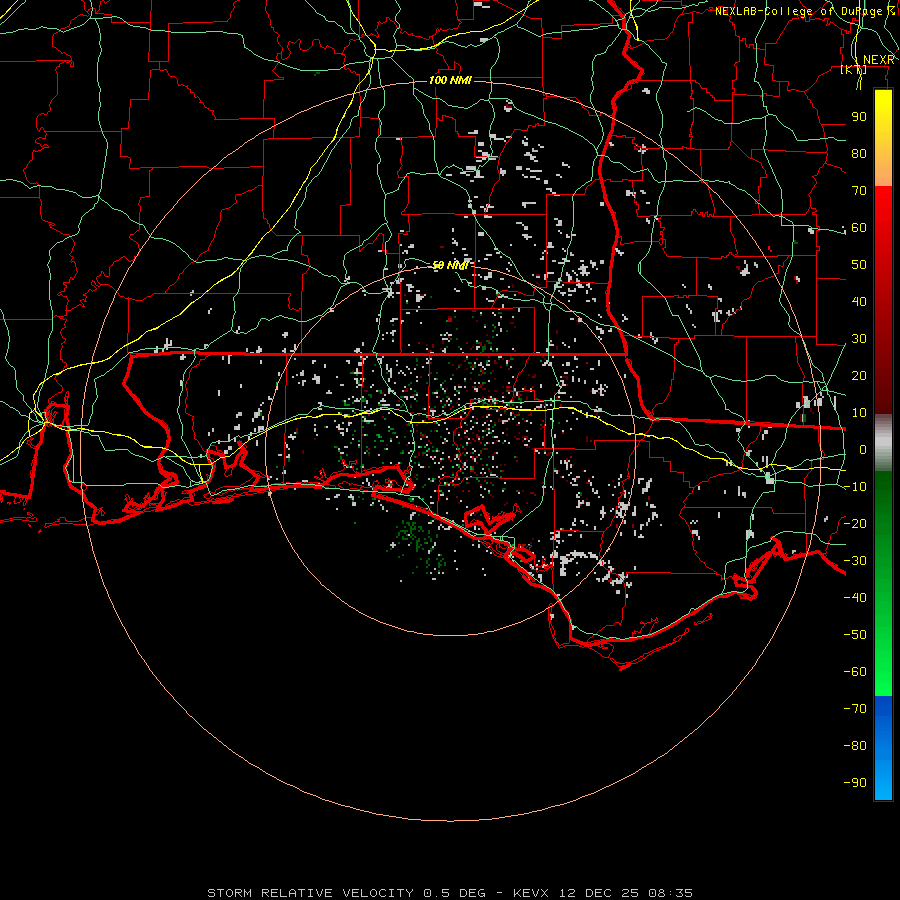Click the 50 NMI range ring label

pos(451,265)
